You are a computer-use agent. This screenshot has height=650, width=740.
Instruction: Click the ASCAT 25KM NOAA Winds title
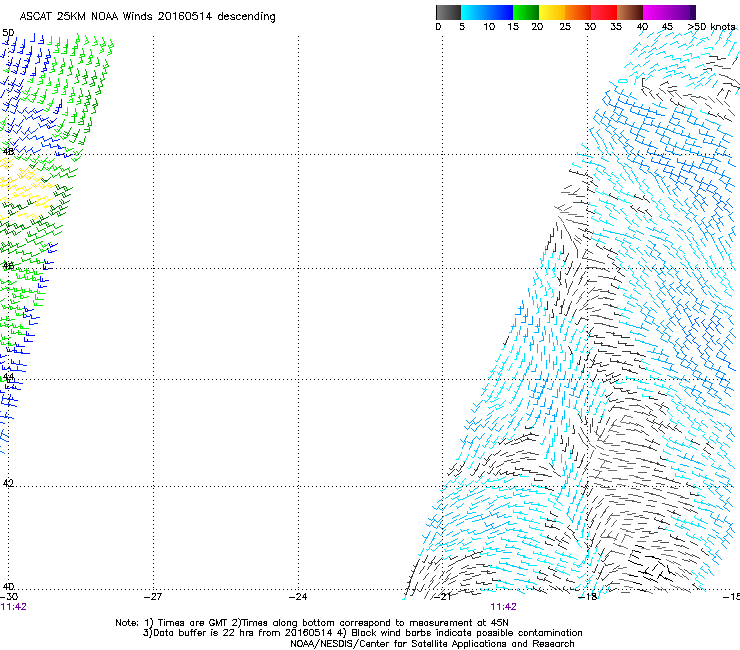coord(147,16)
